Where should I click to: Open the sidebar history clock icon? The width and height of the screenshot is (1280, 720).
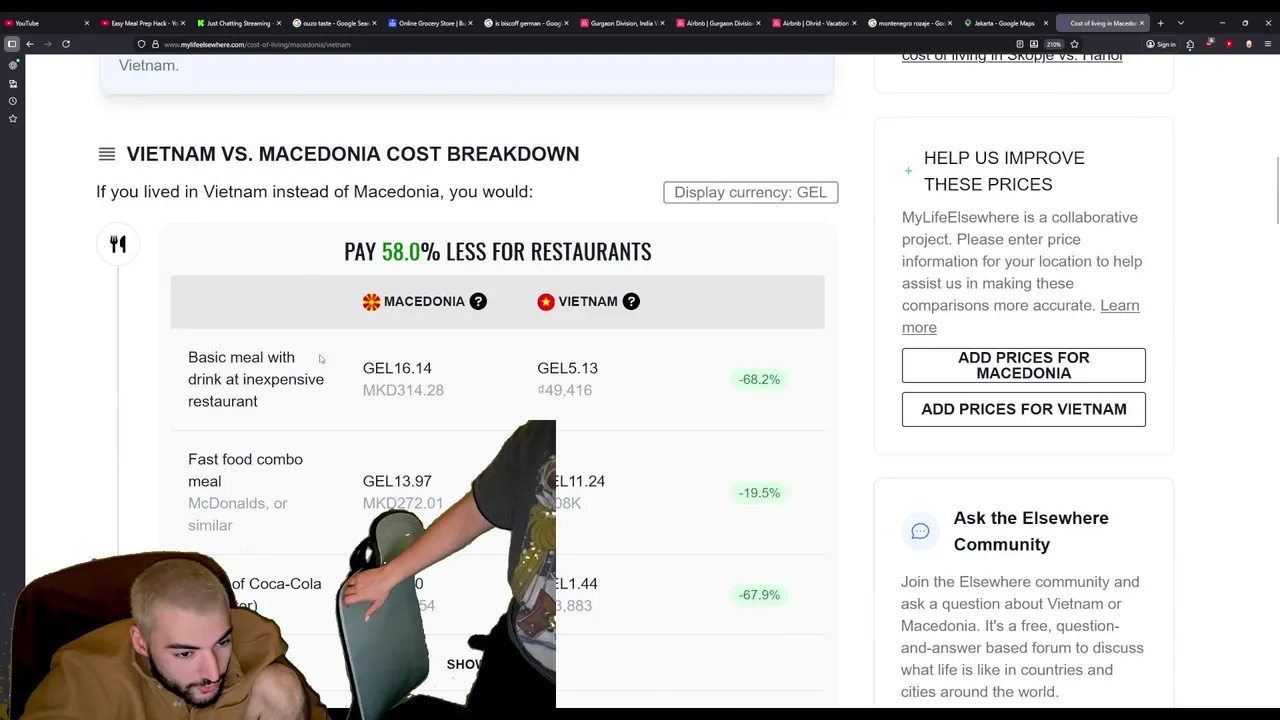[x=13, y=101]
